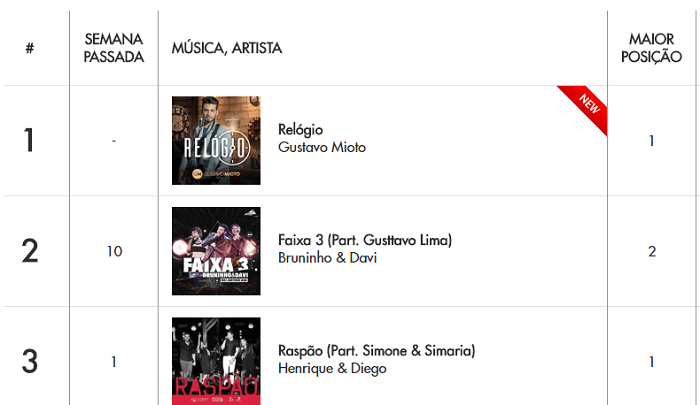700x405 pixels.
Task: Open the song title Relógio
Action: (x=300, y=130)
